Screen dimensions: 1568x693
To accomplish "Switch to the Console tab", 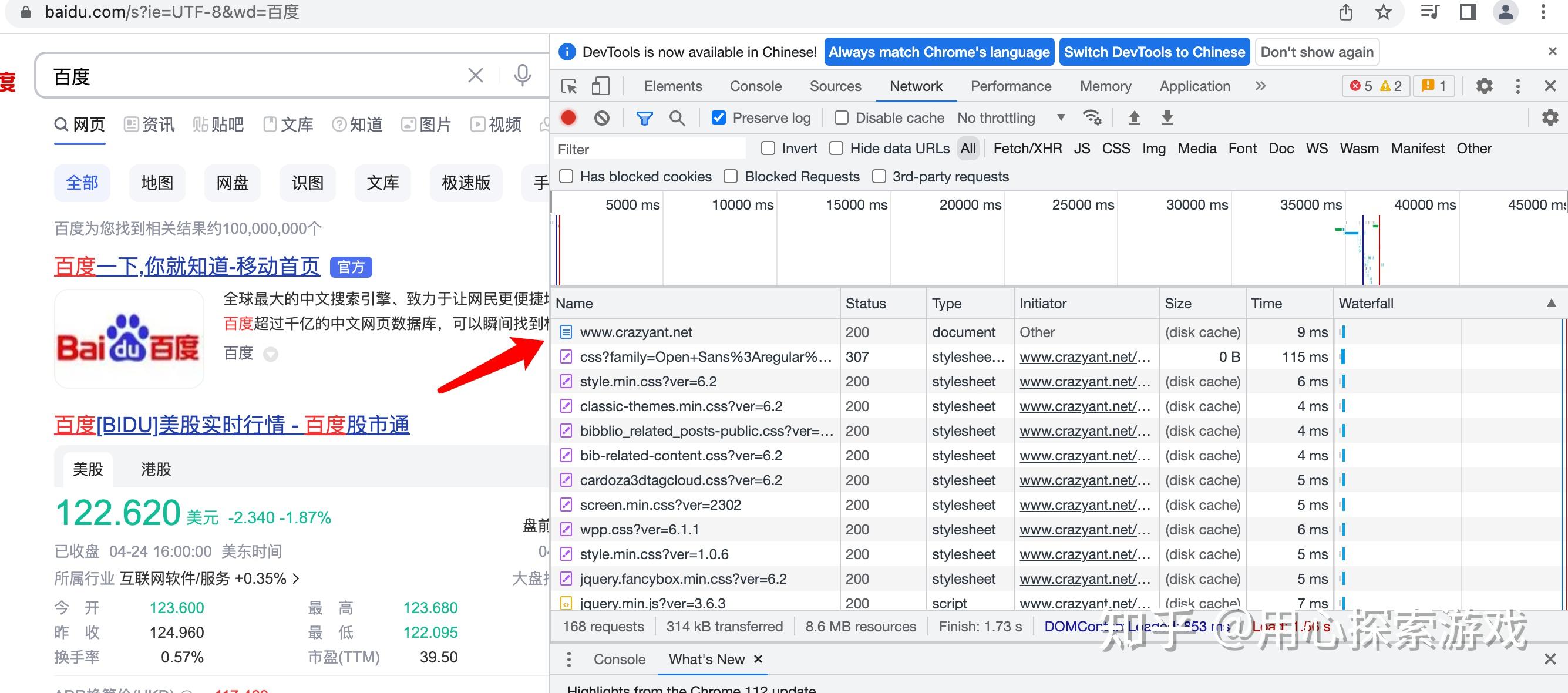I will click(x=755, y=86).
